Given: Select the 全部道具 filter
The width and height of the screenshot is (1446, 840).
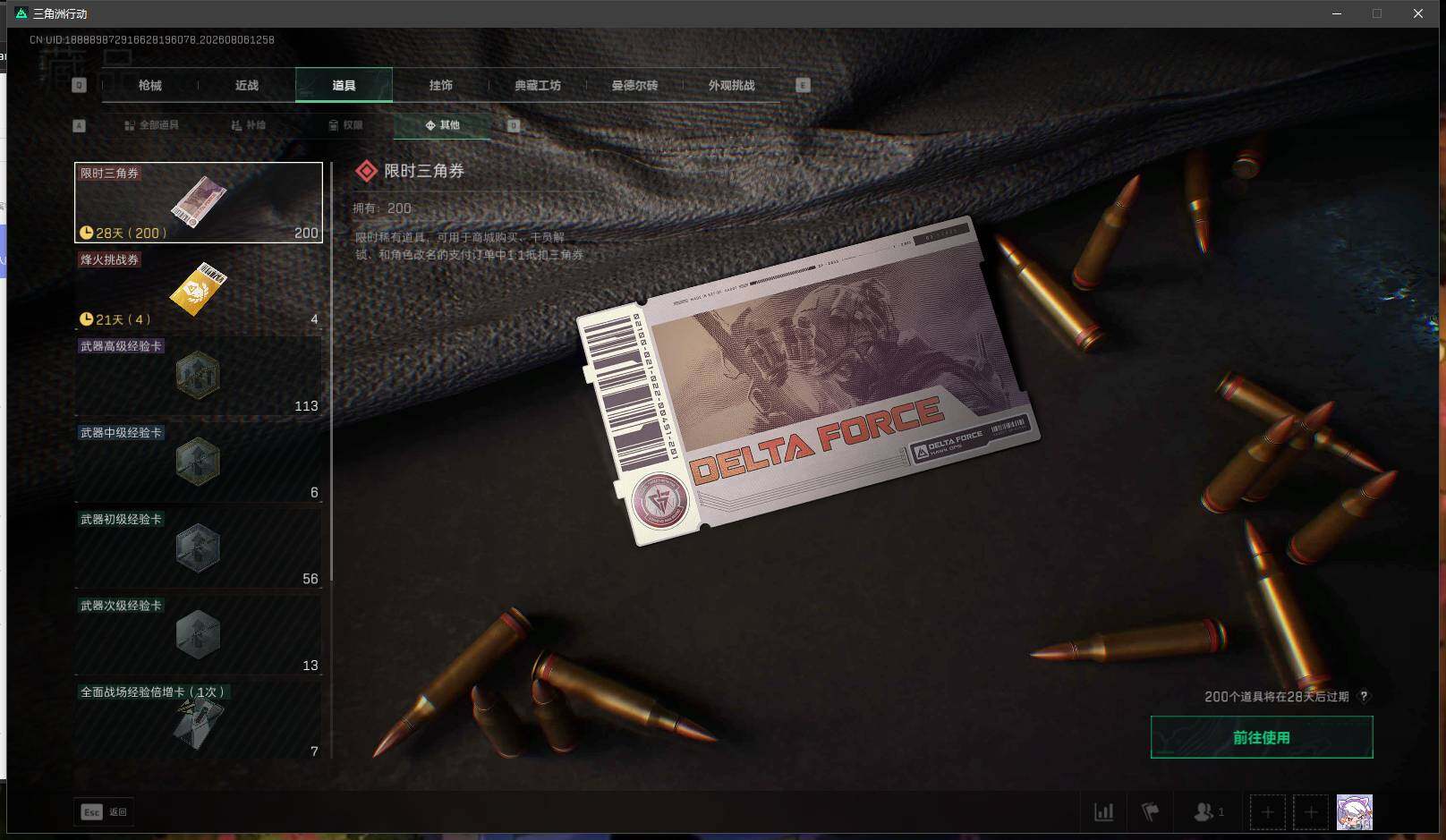Looking at the screenshot, I should pos(152,125).
